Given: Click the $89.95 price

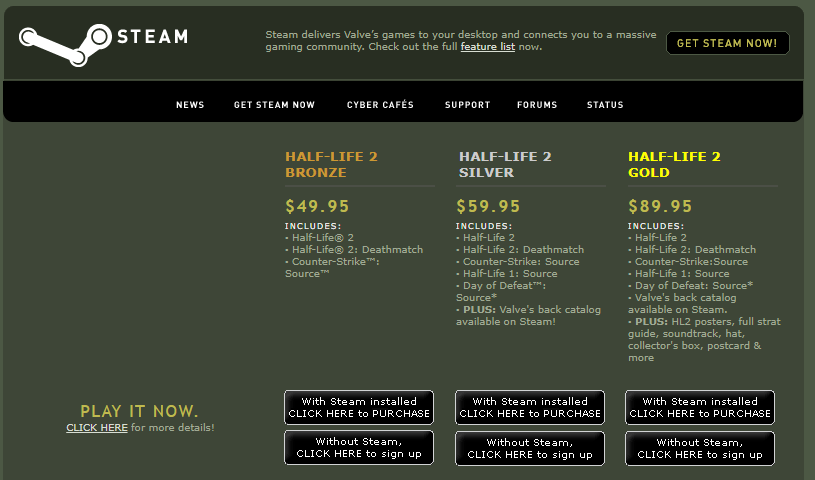Looking at the screenshot, I should pos(660,206).
